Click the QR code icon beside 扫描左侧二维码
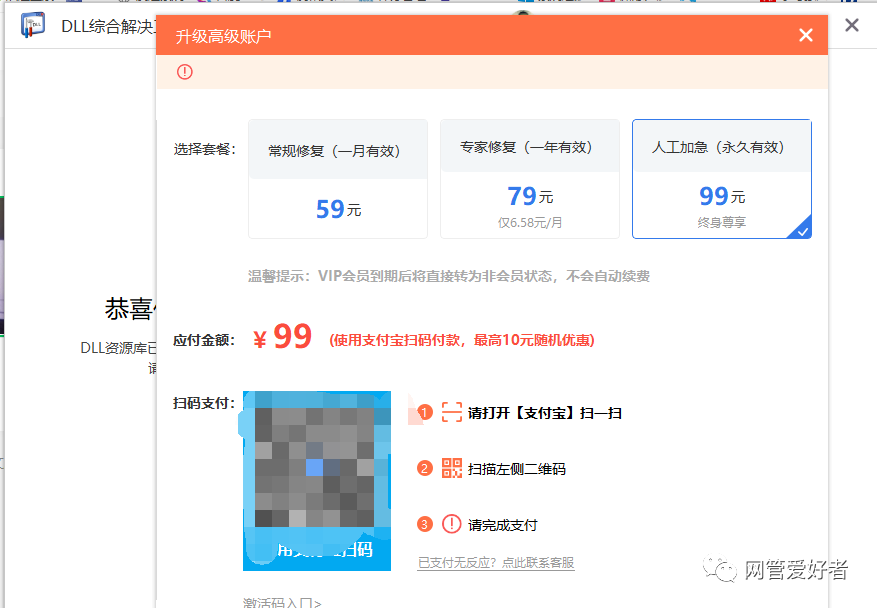 pos(451,468)
